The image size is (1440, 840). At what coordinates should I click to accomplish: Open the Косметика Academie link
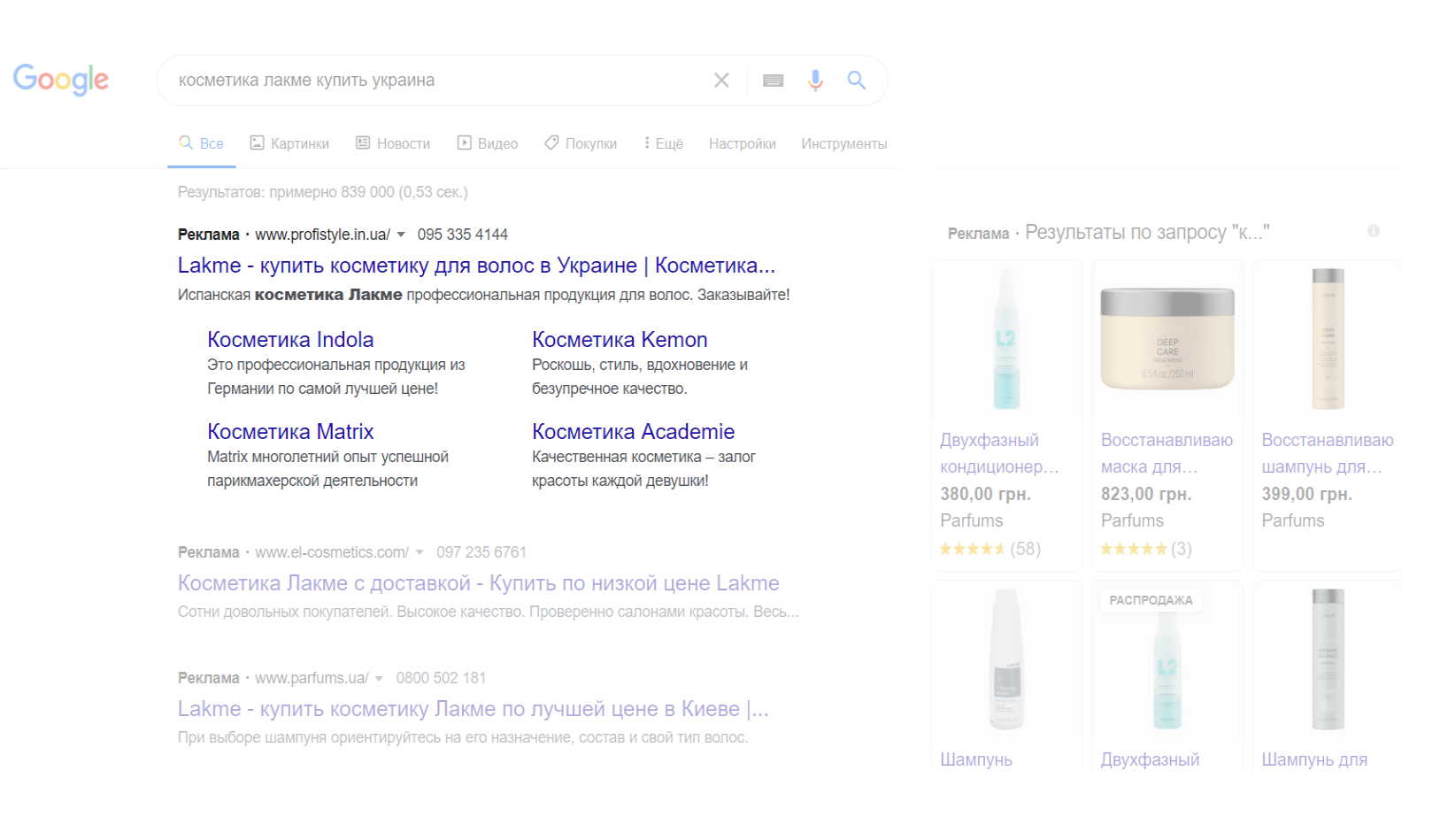[x=633, y=432]
